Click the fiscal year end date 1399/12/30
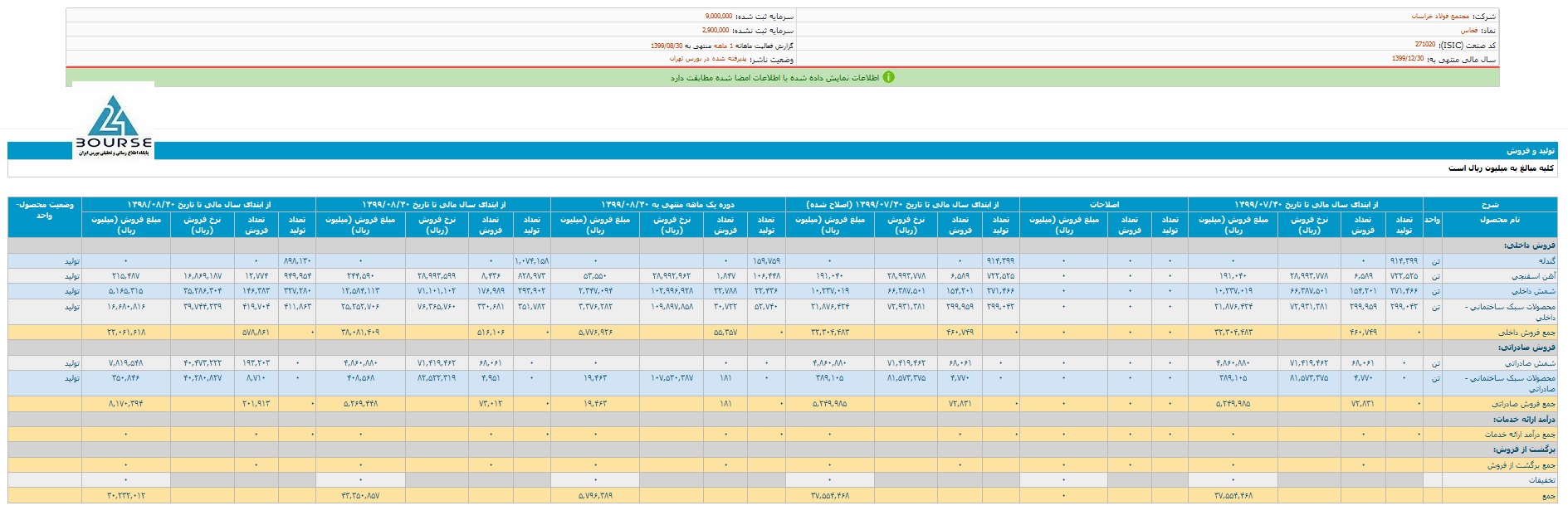Viewport: 1568px width, 520px height. click(1408, 59)
